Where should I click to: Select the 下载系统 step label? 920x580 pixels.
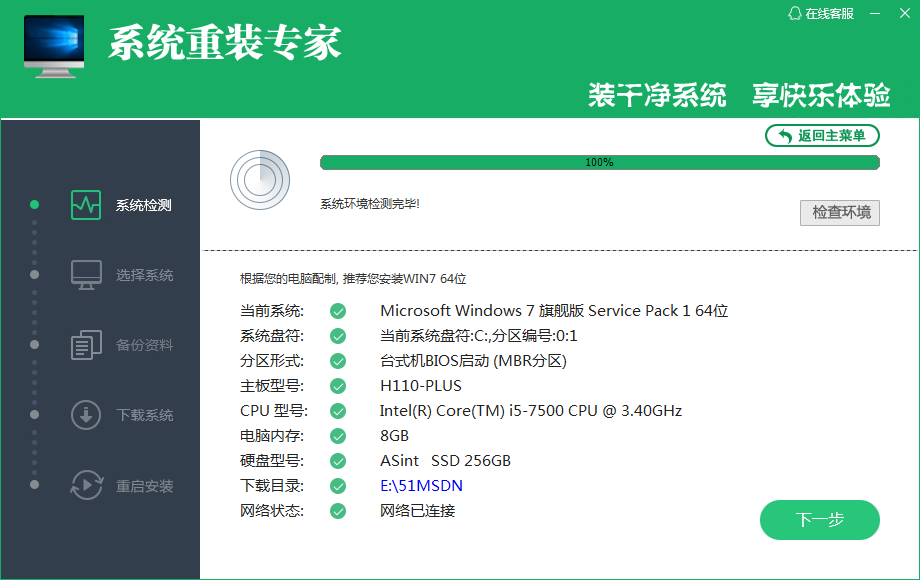point(144,415)
